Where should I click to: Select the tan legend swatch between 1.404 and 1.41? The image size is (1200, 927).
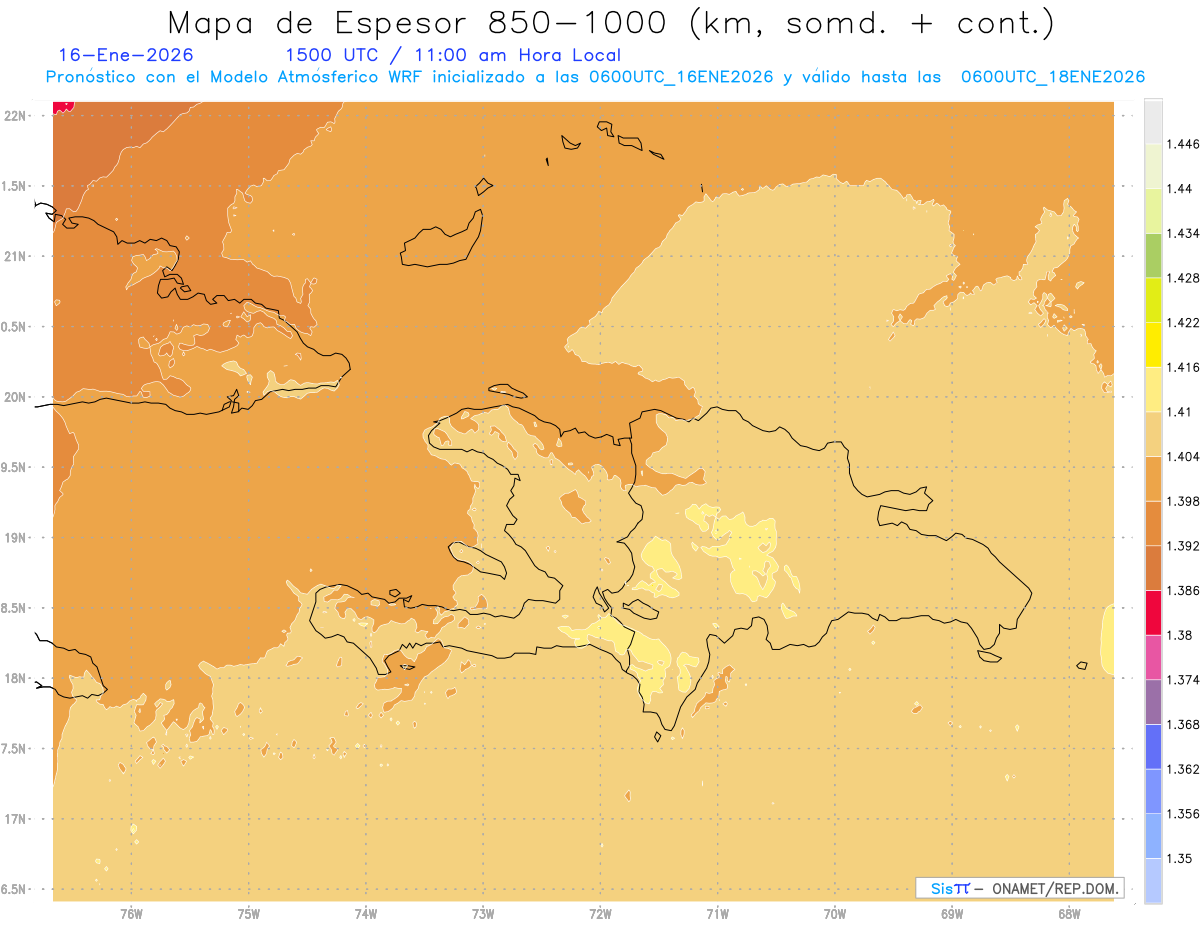tap(1153, 434)
